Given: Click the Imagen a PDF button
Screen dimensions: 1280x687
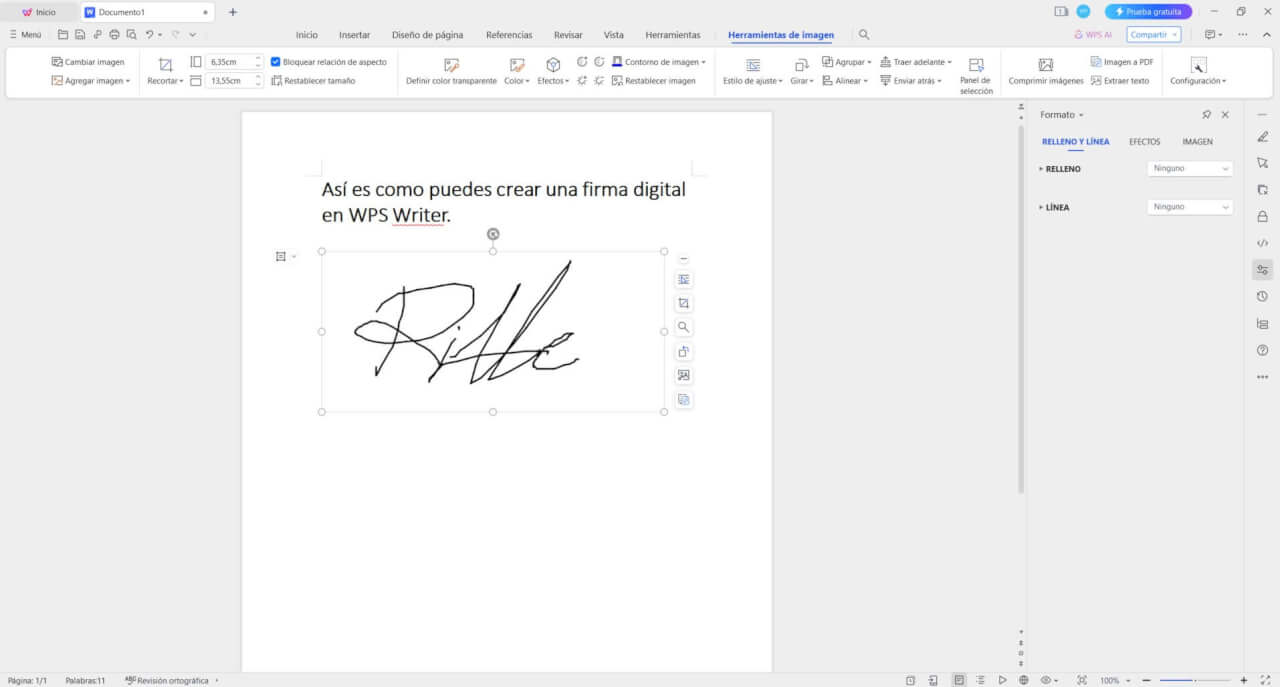Looking at the screenshot, I should pos(1121,62).
